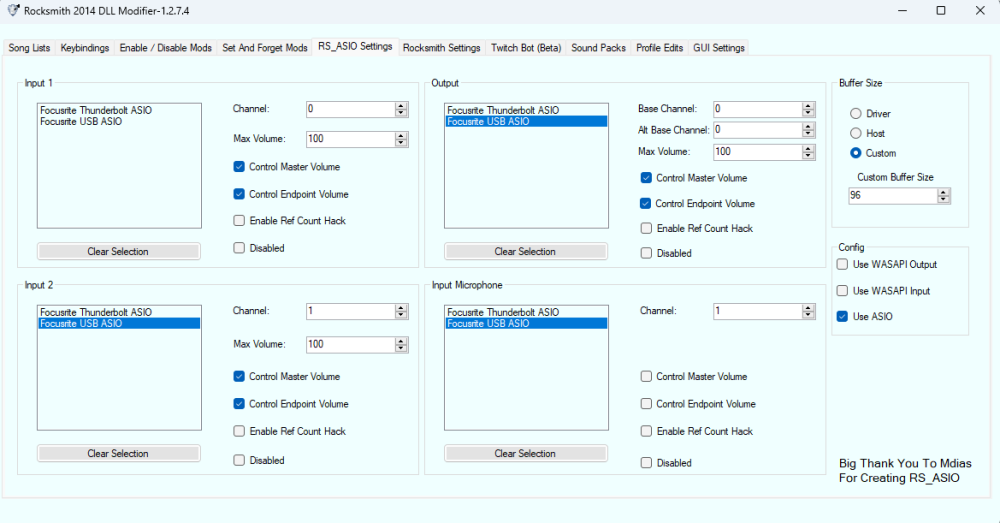Uncheck Control Master Volume in Output
1000x523 pixels.
click(646, 178)
